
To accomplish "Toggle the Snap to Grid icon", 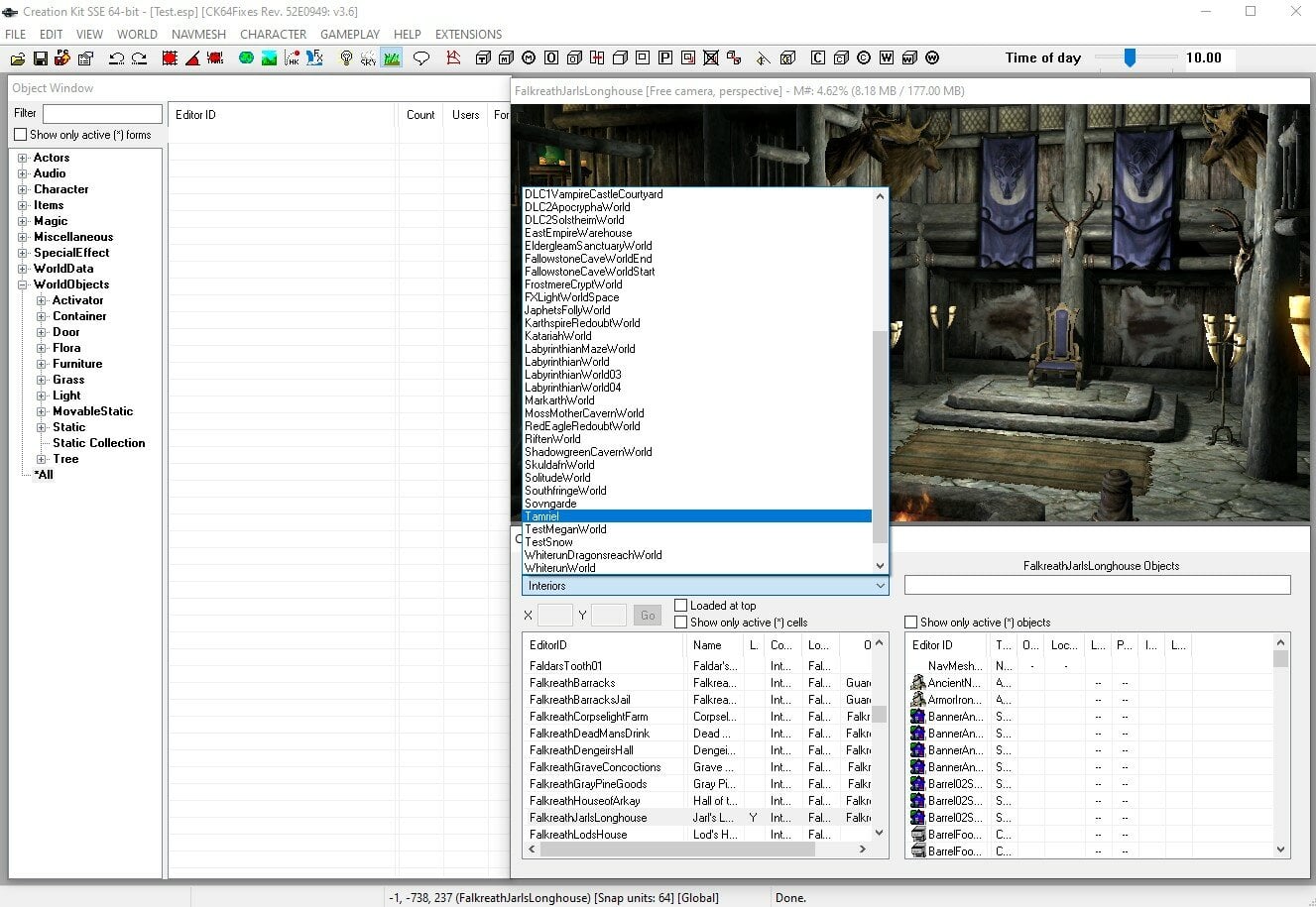I will click(170, 58).
